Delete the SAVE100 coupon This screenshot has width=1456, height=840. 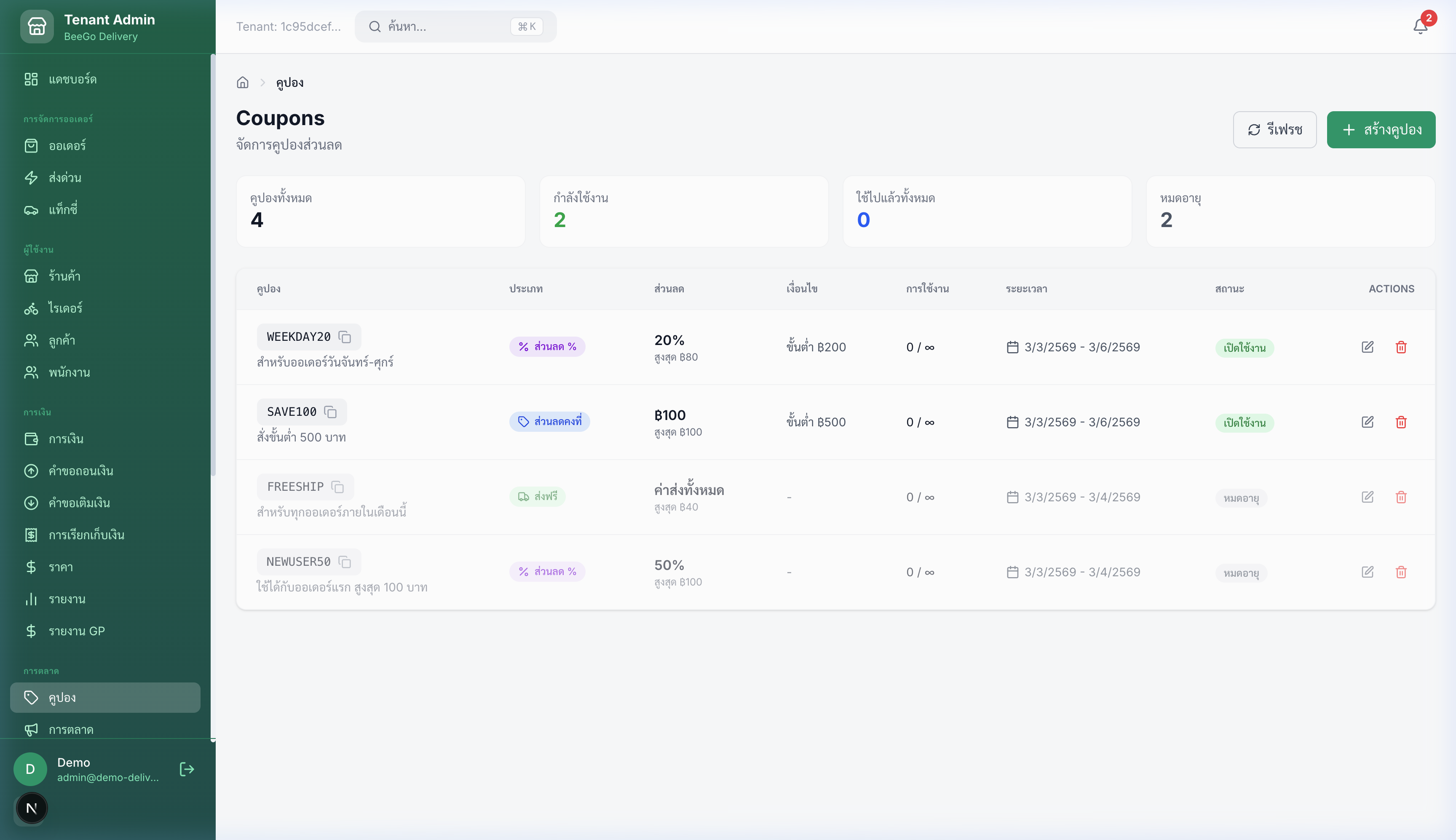[1401, 422]
